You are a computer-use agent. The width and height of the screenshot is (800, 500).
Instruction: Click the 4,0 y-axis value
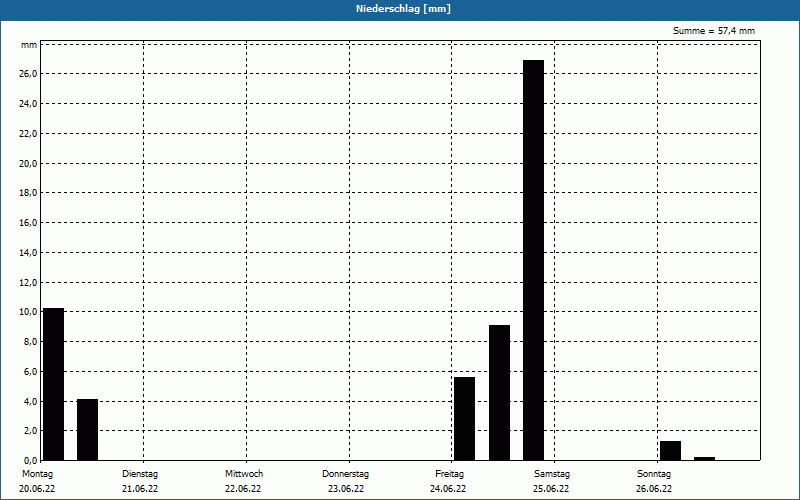pos(30,401)
